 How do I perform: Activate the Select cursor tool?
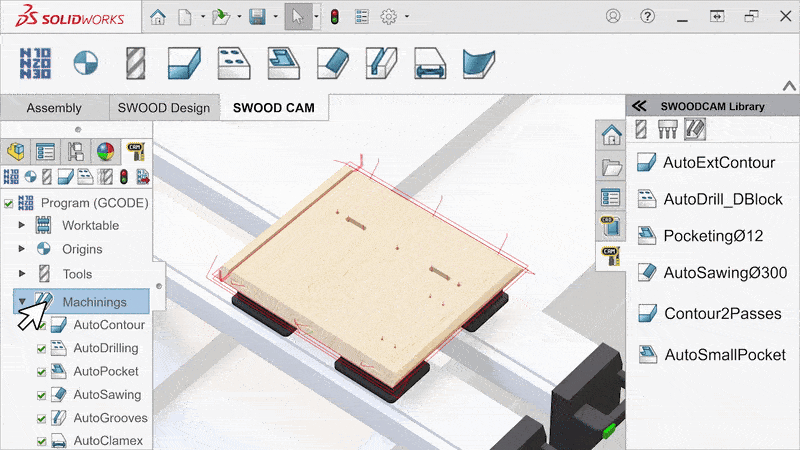(297, 17)
